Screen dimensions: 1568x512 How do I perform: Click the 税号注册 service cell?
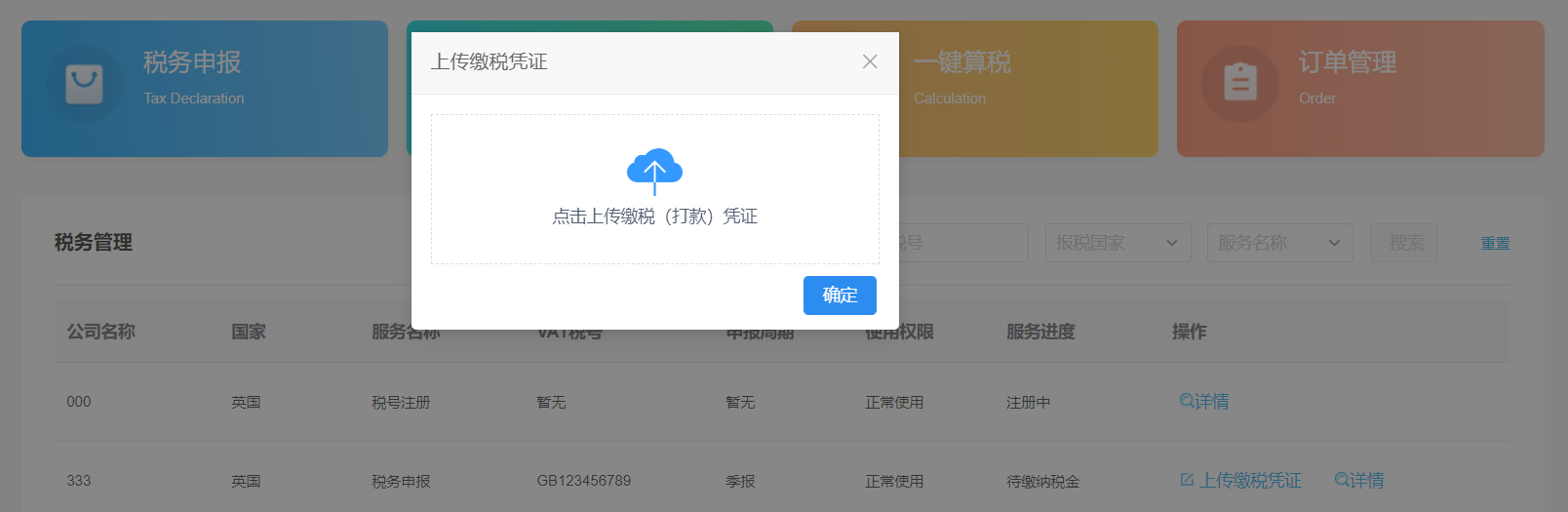(401, 402)
